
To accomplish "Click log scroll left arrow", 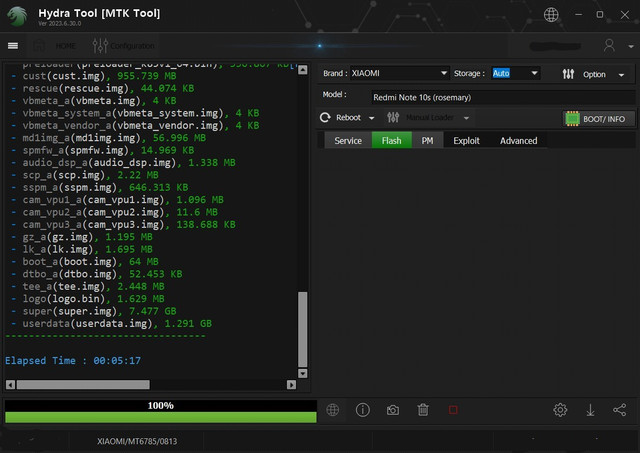I will tap(11, 384).
